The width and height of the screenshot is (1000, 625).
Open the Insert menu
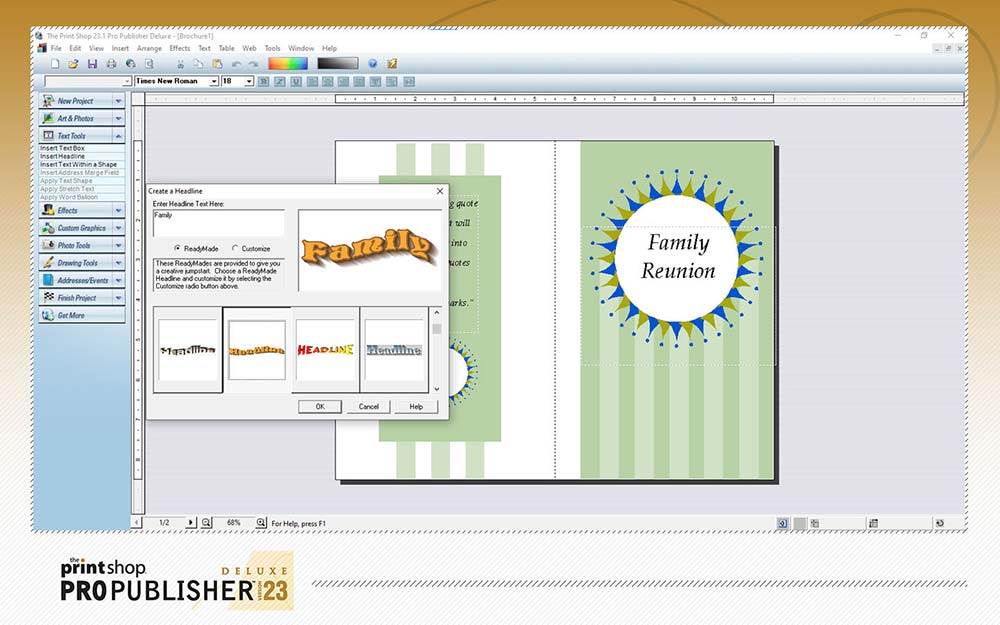coord(120,48)
